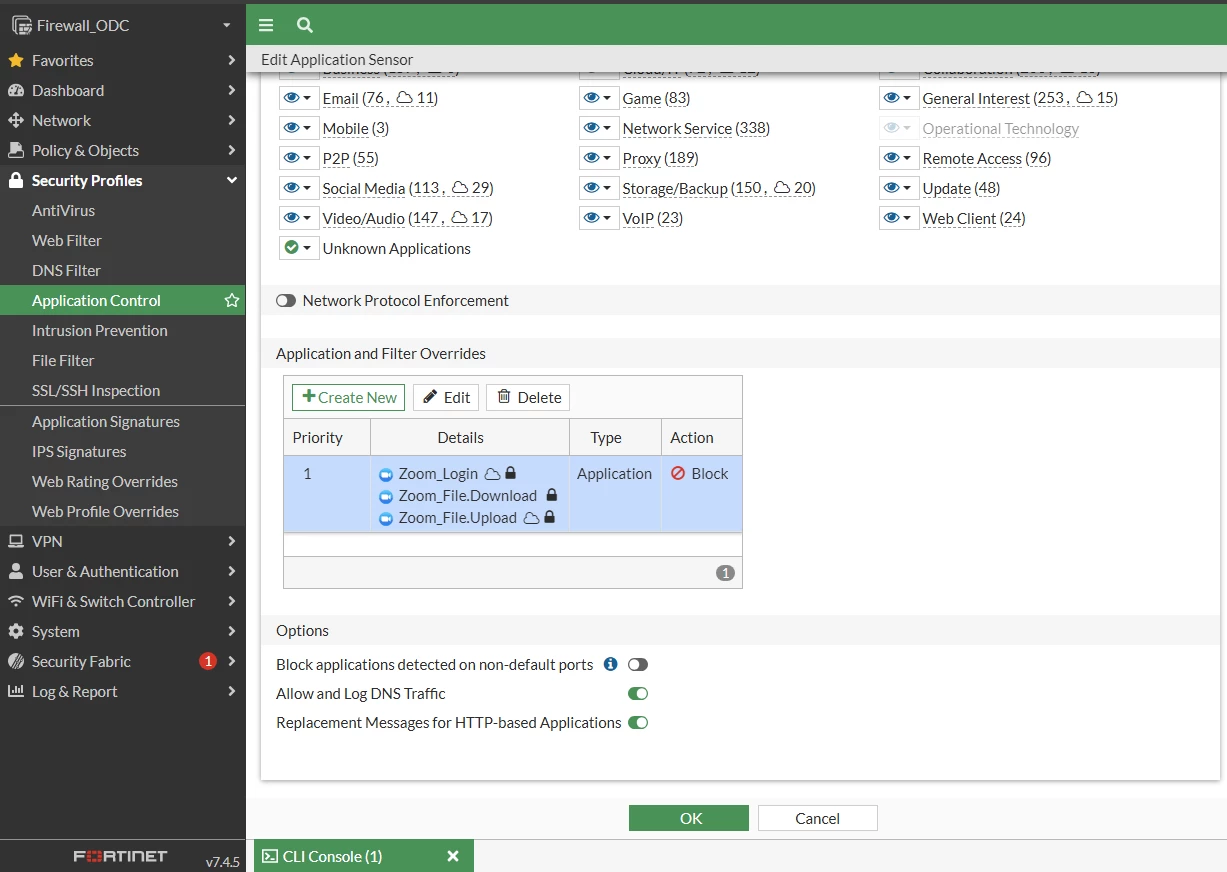1227x872 pixels.
Task: Toggle Replacement Messages for HTTP-based Applications
Action: (638, 722)
